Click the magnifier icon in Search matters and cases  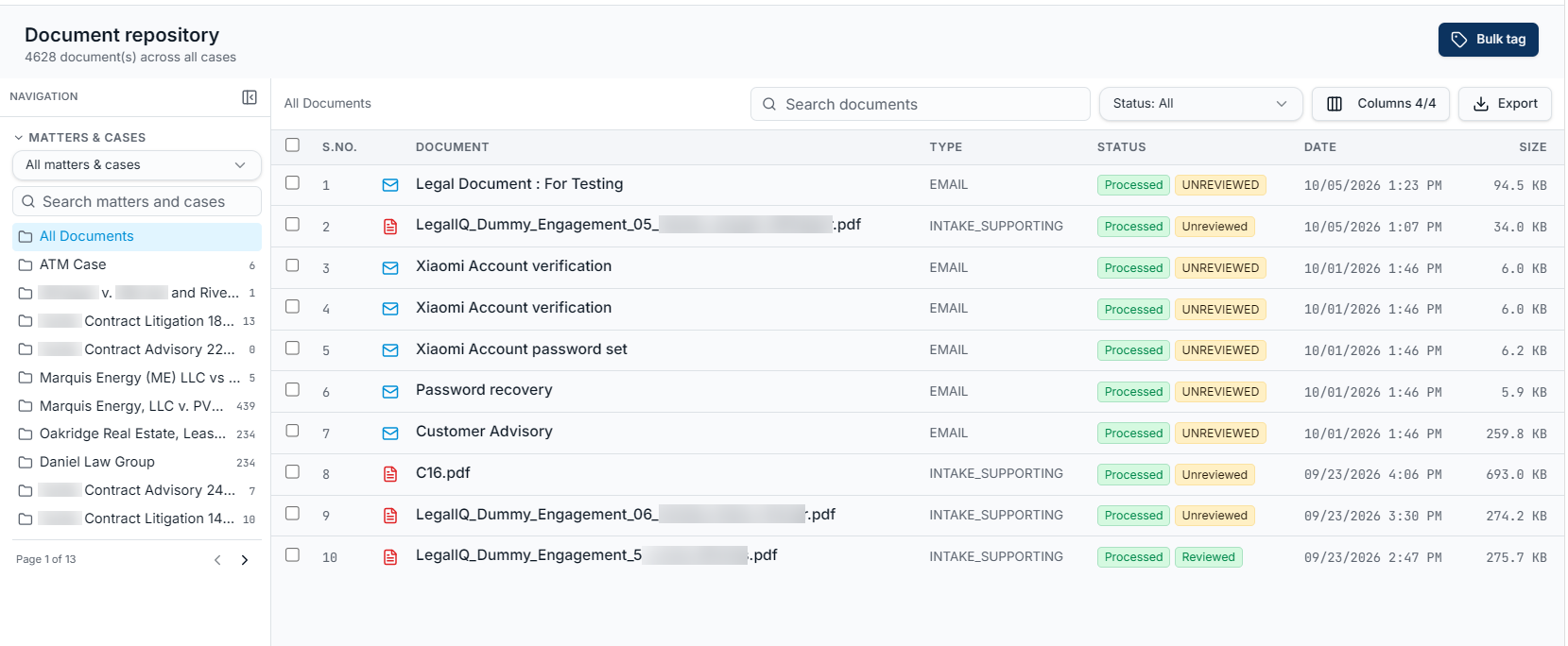coord(28,201)
